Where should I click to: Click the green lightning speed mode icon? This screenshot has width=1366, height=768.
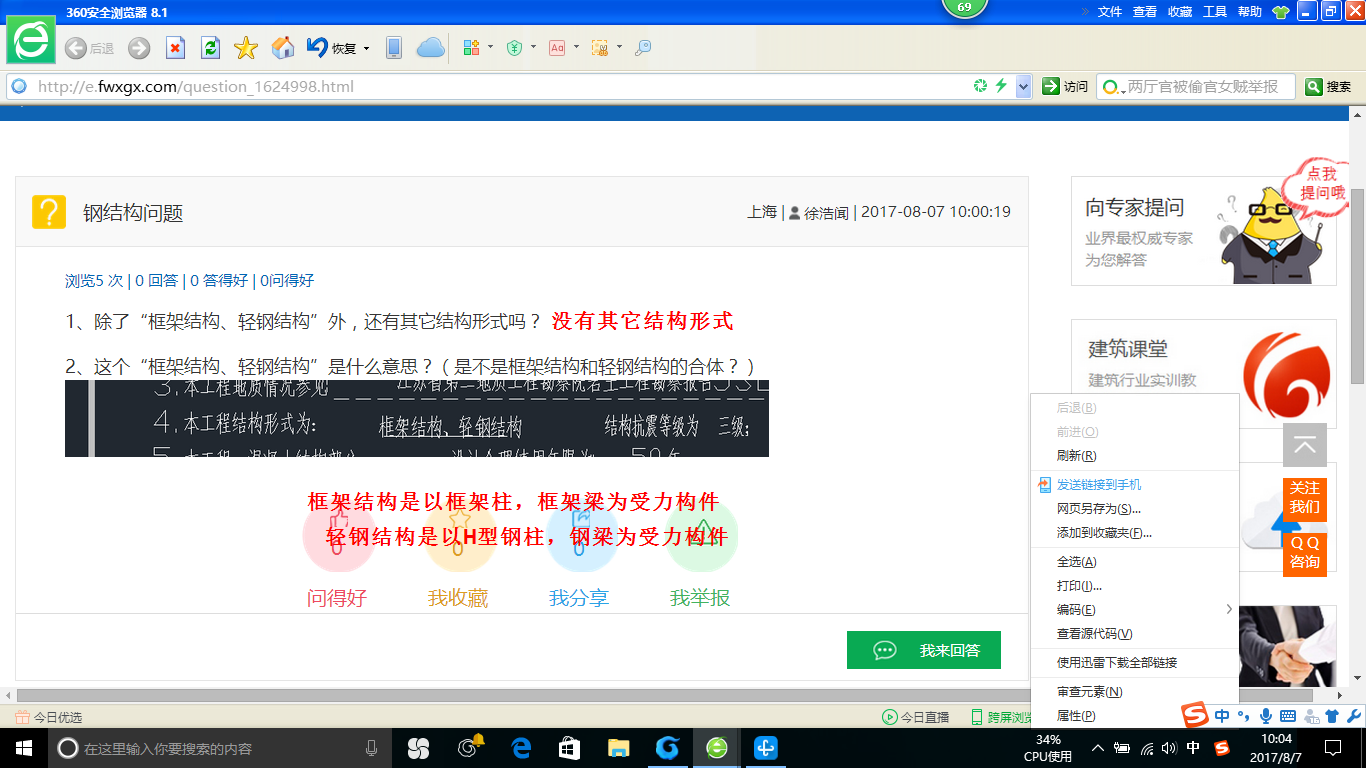(1001, 86)
